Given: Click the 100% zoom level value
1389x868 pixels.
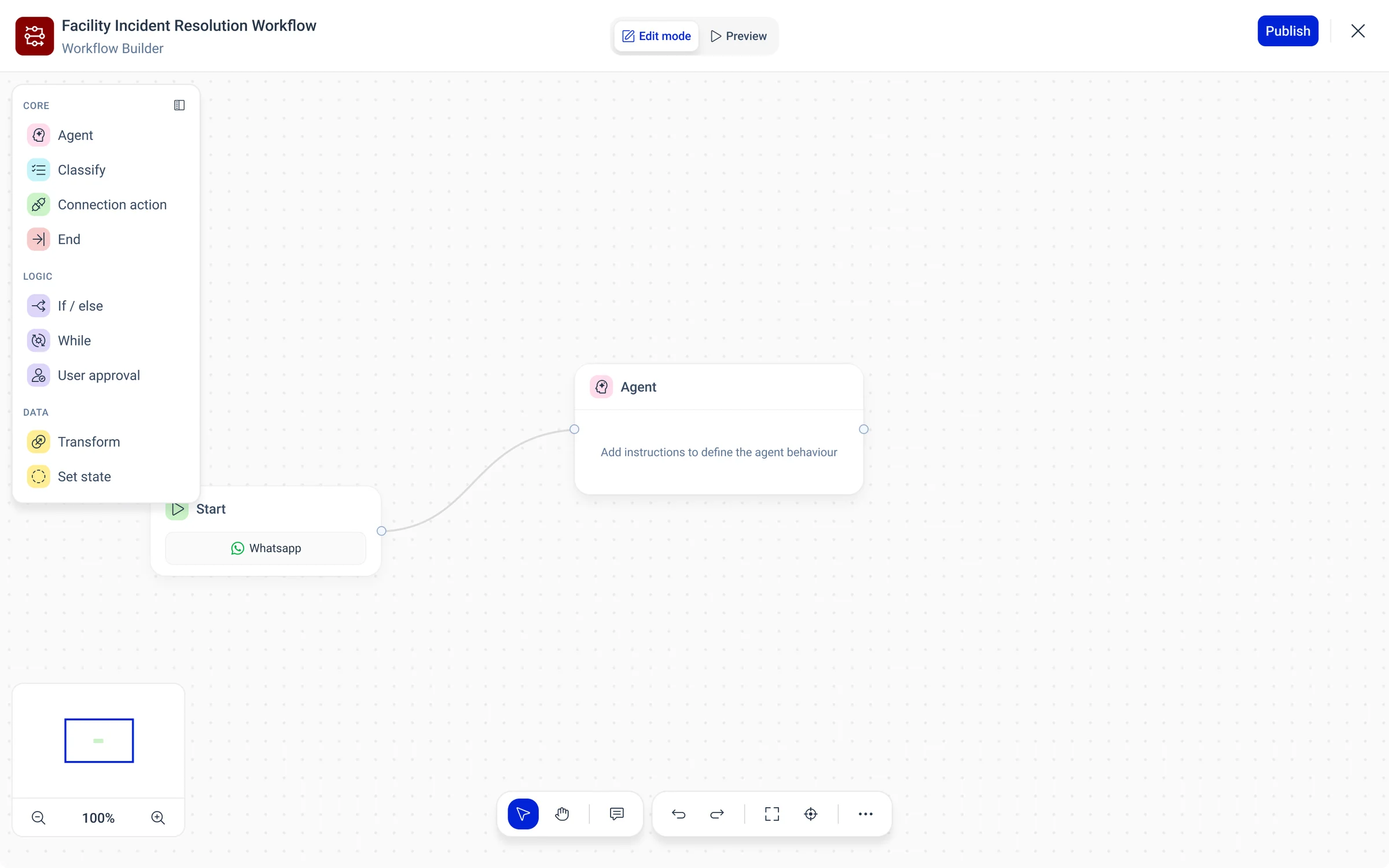Looking at the screenshot, I should tap(98, 818).
